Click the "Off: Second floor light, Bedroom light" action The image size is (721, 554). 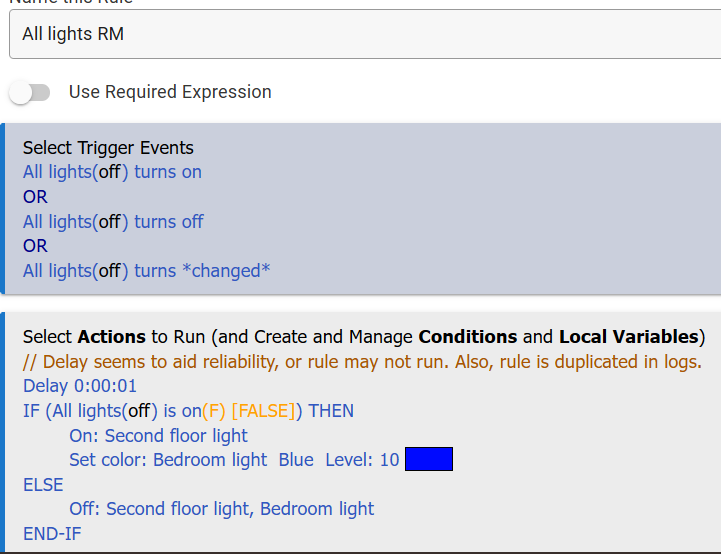coord(222,509)
